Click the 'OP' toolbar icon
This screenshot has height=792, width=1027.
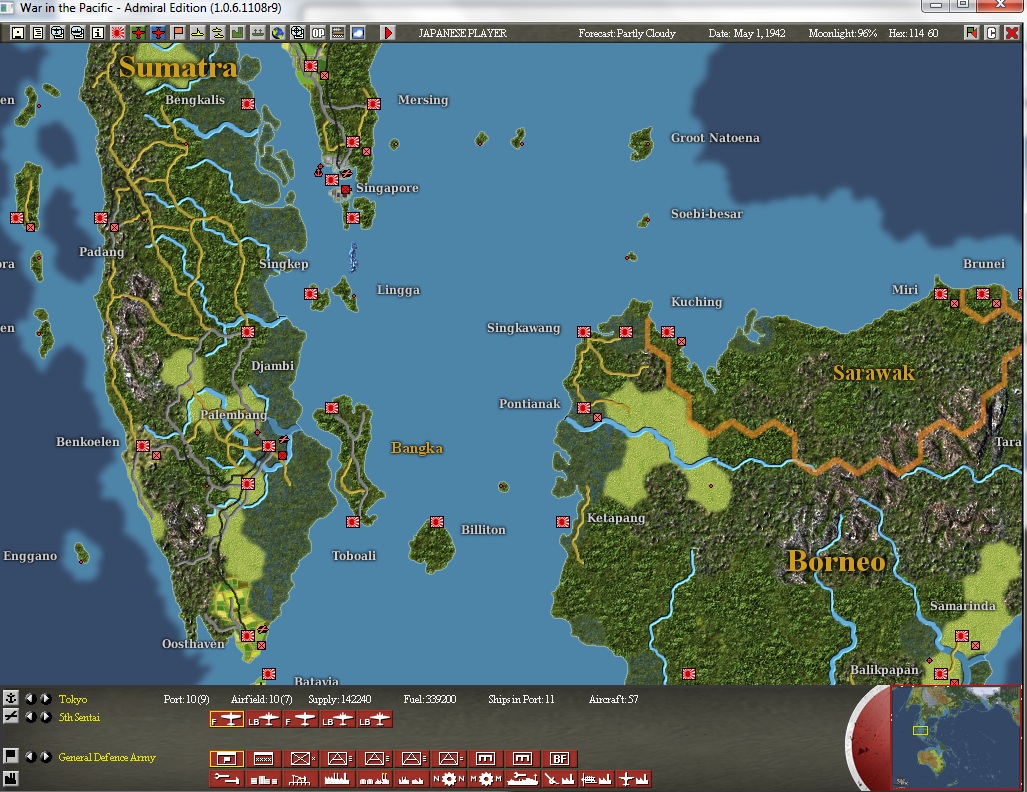click(x=318, y=33)
